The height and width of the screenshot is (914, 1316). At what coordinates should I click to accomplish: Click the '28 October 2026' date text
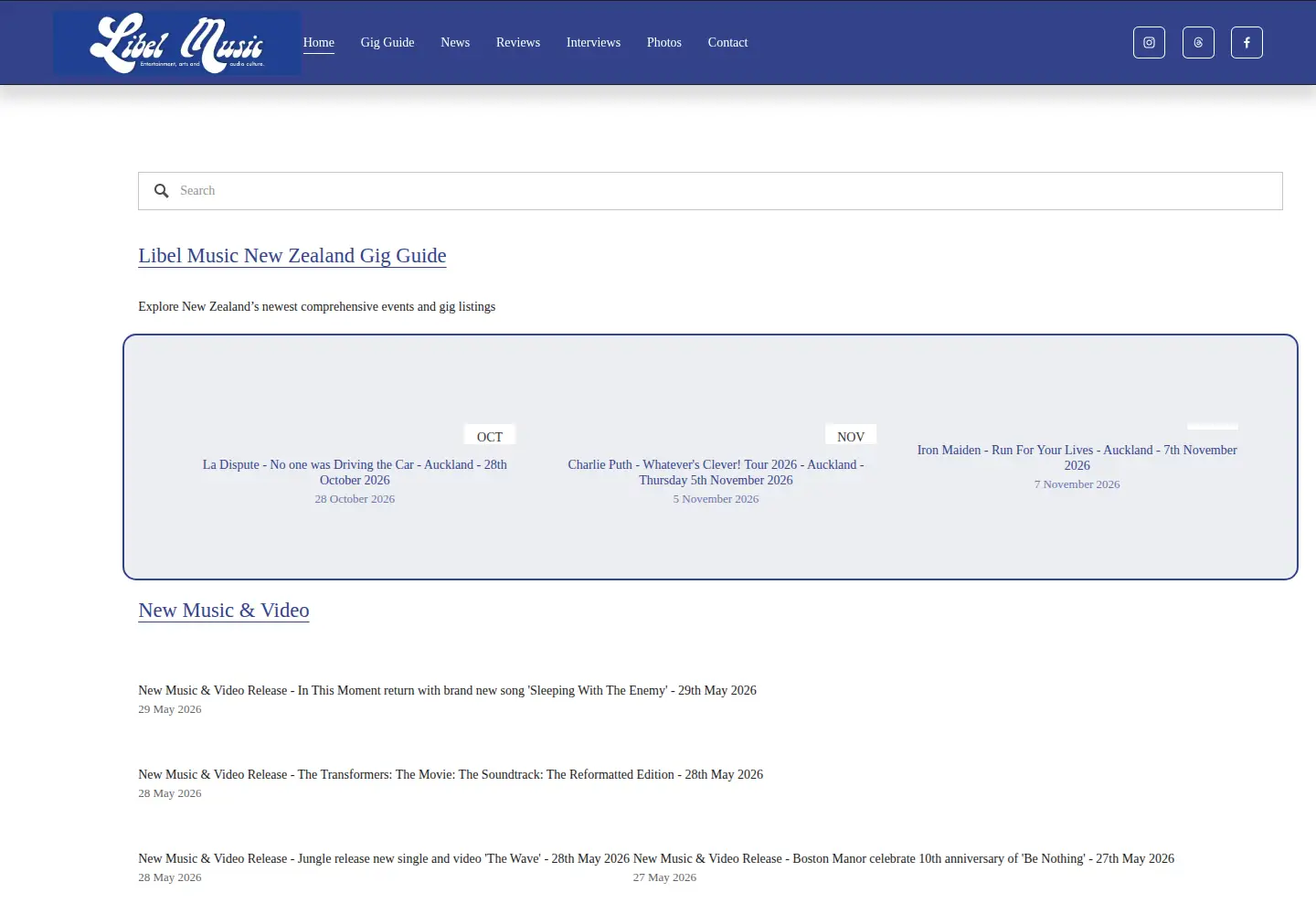tap(355, 499)
